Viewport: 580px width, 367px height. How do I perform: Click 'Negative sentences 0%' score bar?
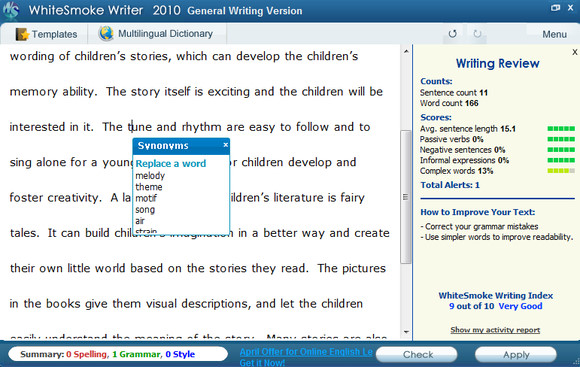point(561,150)
